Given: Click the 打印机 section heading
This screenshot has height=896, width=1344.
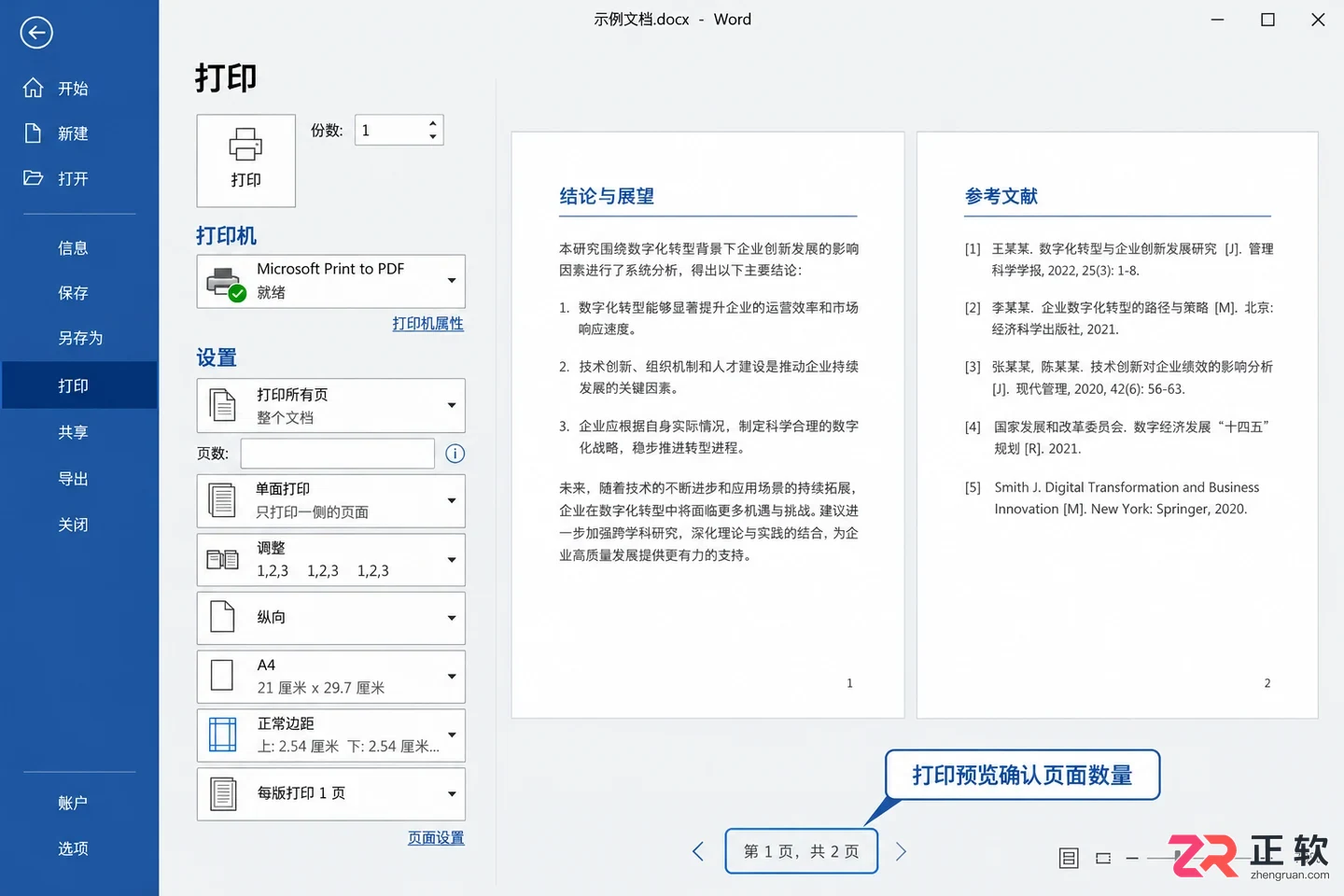Looking at the screenshot, I should pyautogui.click(x=227, y=236).
